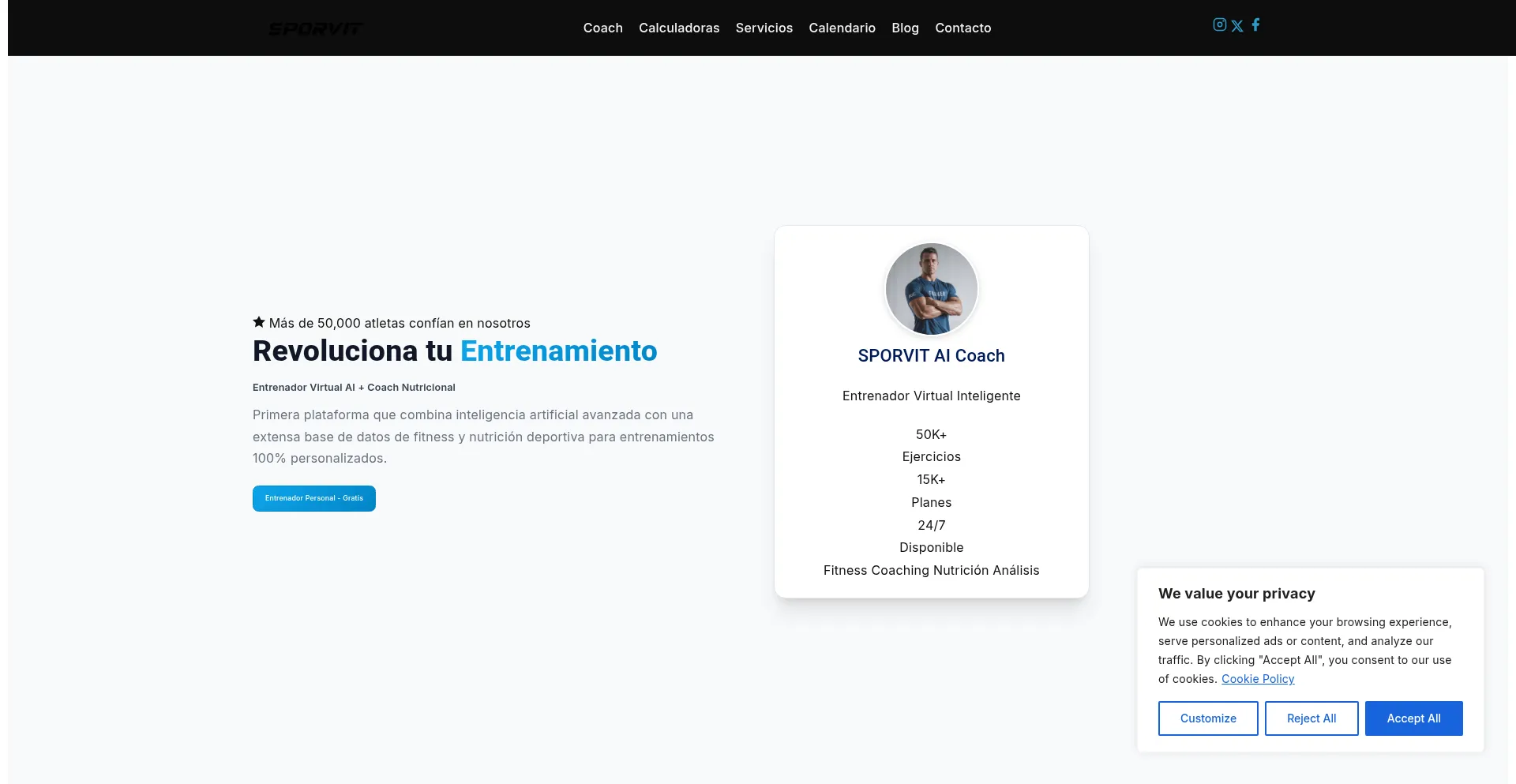Click Entrenador Personal - Gratis button

[x=313, y=498]
